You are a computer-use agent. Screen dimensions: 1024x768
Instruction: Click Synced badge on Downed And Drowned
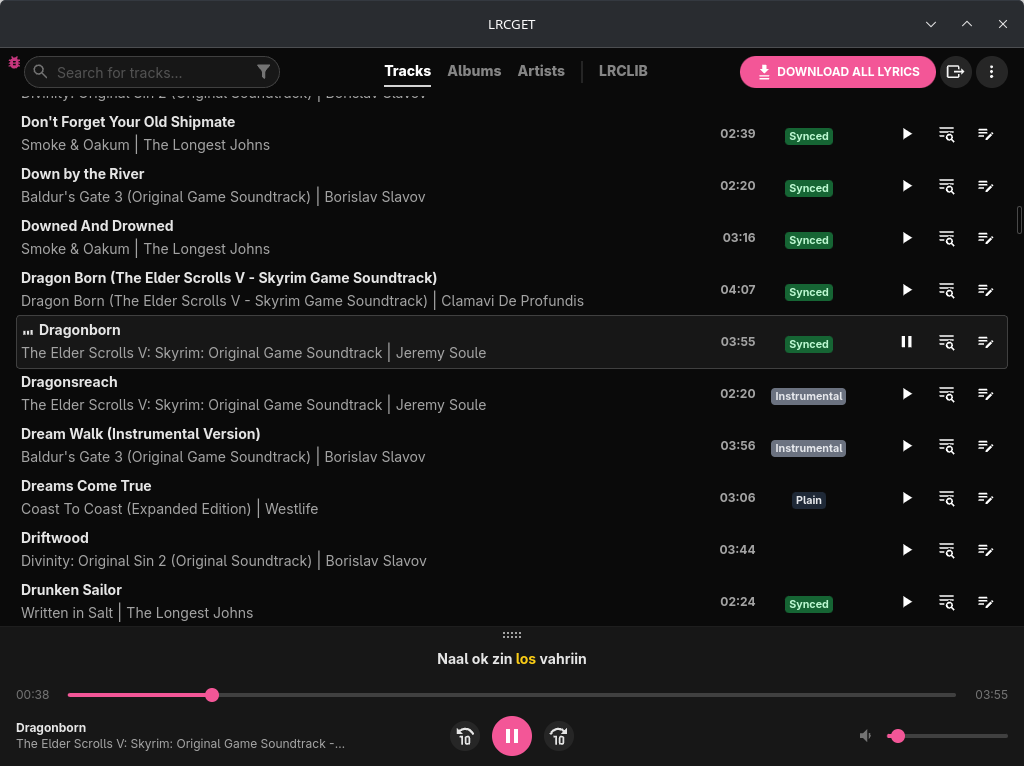(808, 240)
